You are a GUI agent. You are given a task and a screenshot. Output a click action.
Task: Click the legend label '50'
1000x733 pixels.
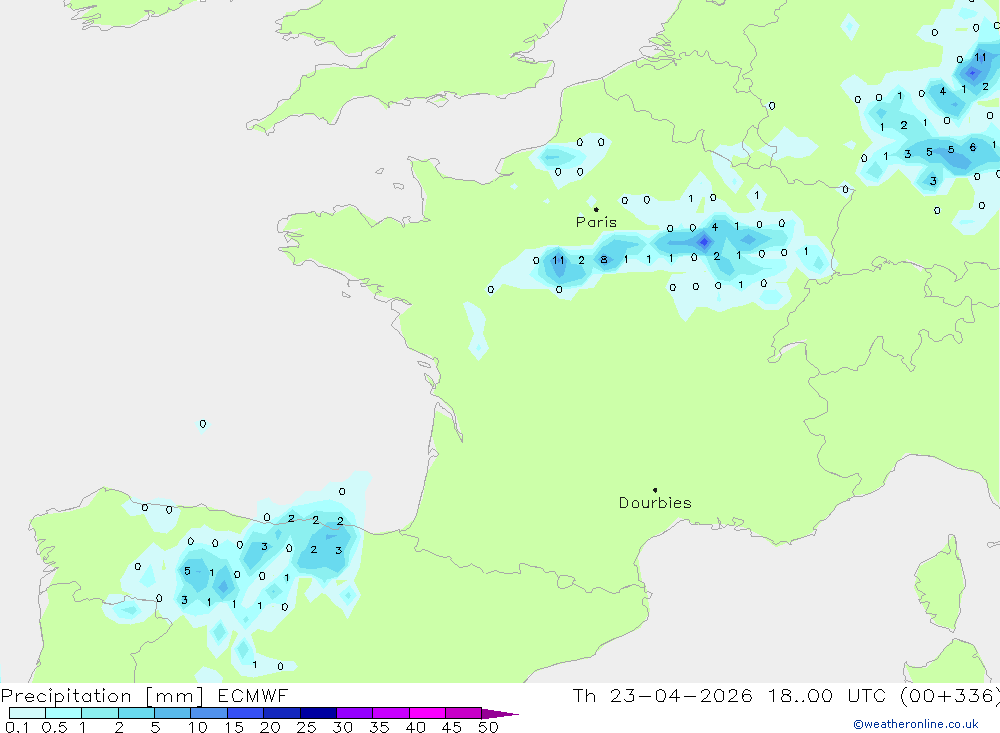[x=488, y=727]
